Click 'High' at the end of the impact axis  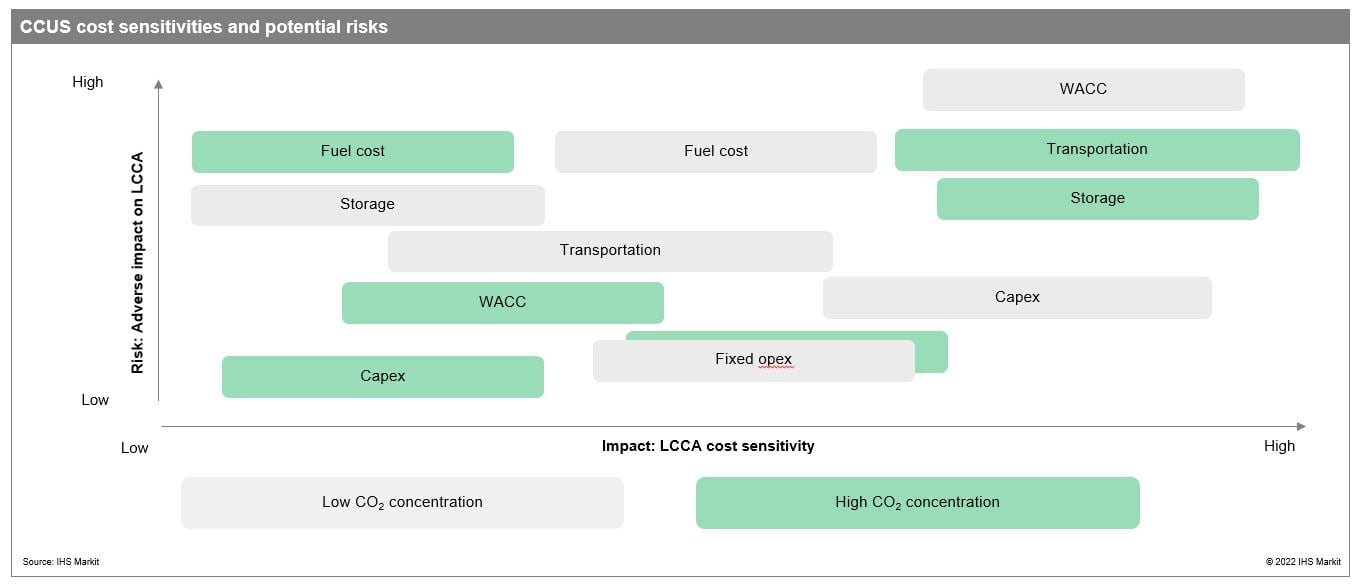pos(1279,446)
